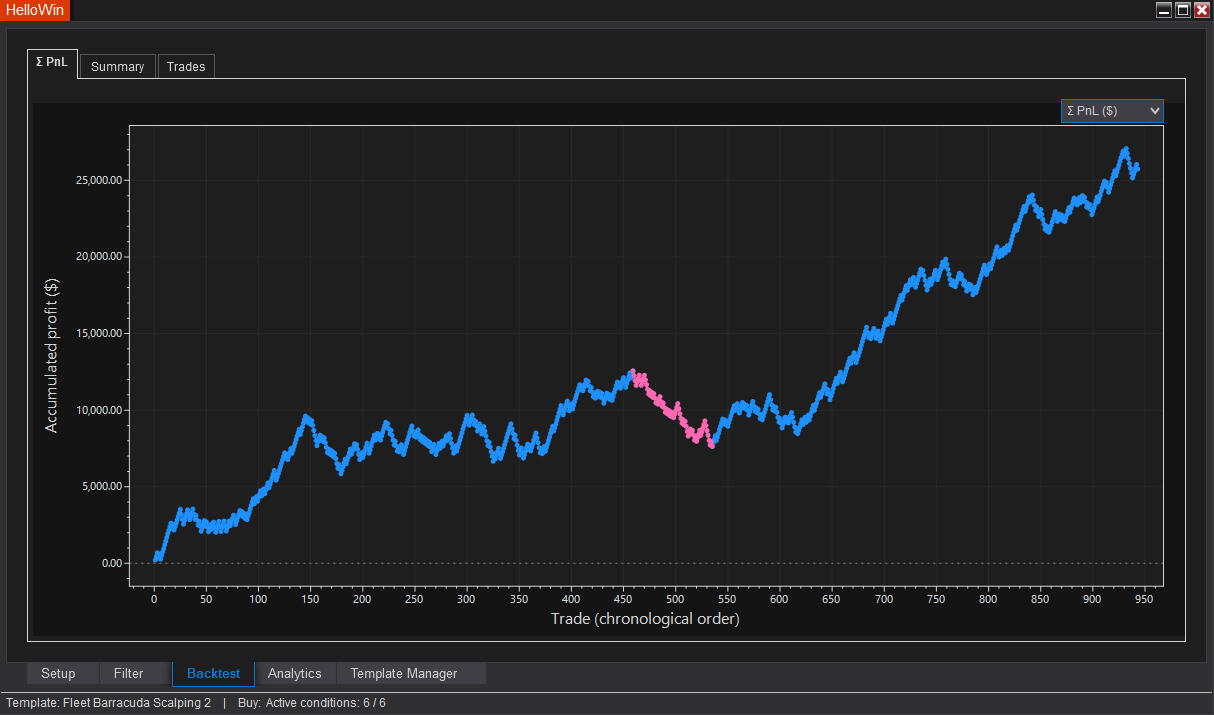
Task: Open the Trades tab
Action: pyautogui.click(x=186, y=67)
